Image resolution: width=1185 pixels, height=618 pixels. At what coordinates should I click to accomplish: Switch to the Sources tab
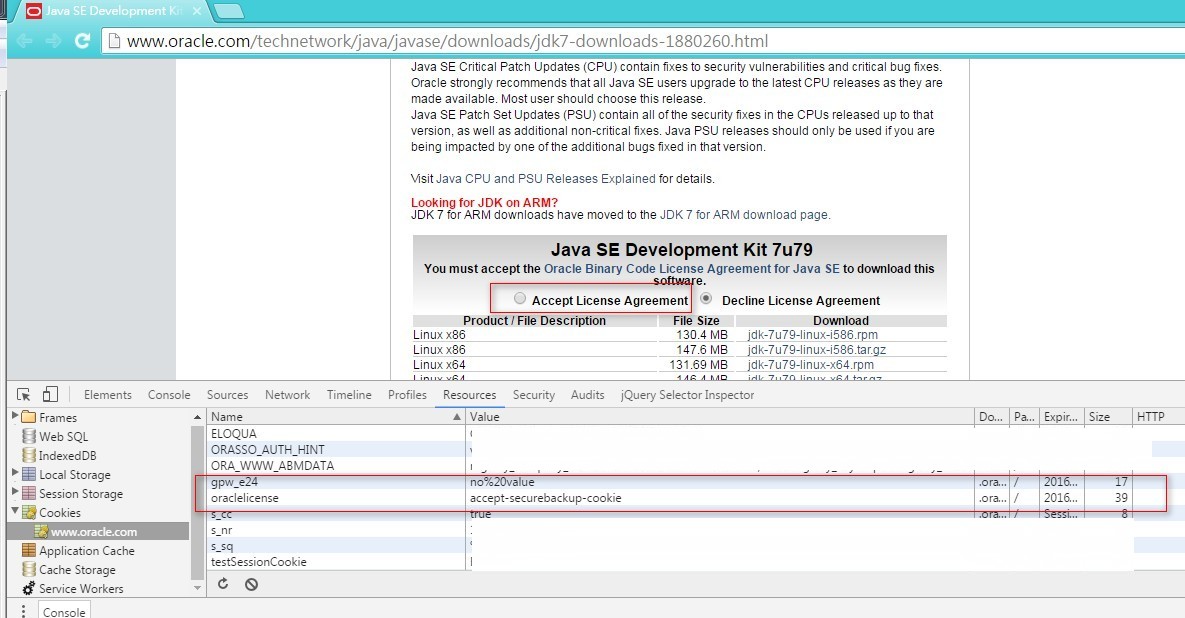click(x=227, y=394)
